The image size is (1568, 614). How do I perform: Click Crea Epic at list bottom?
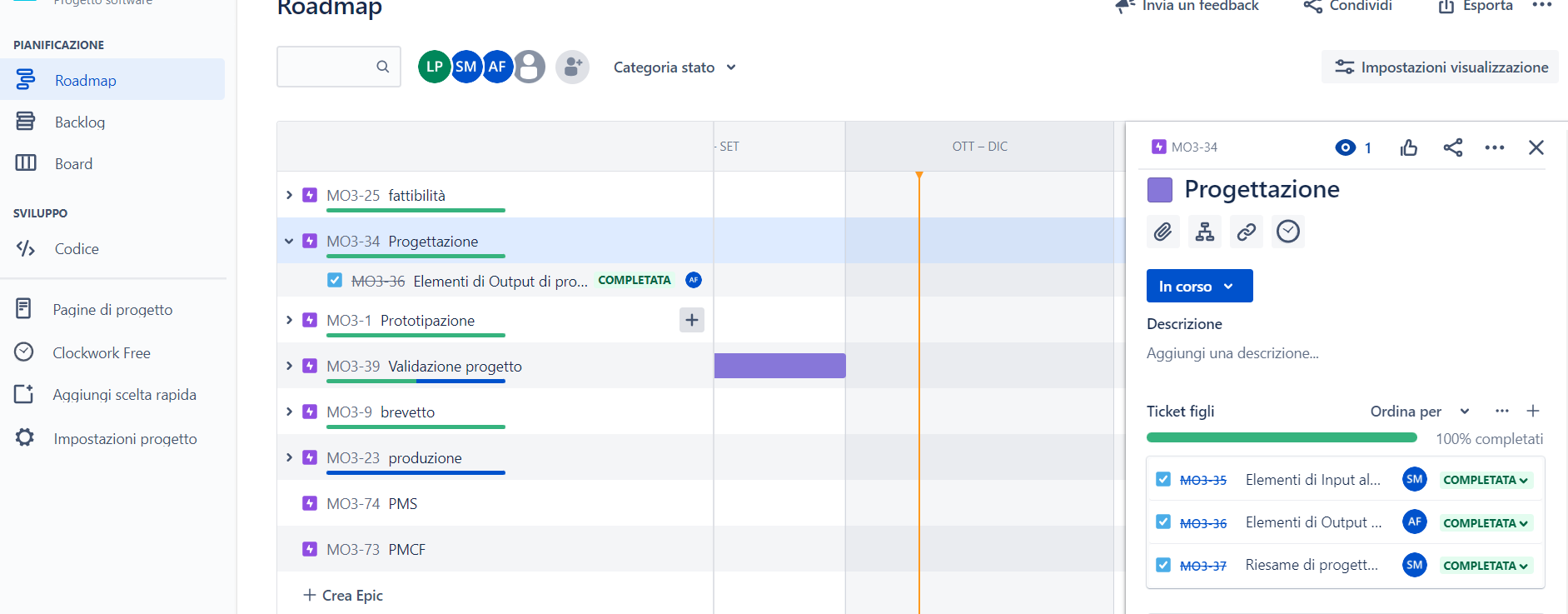[343, 595]
